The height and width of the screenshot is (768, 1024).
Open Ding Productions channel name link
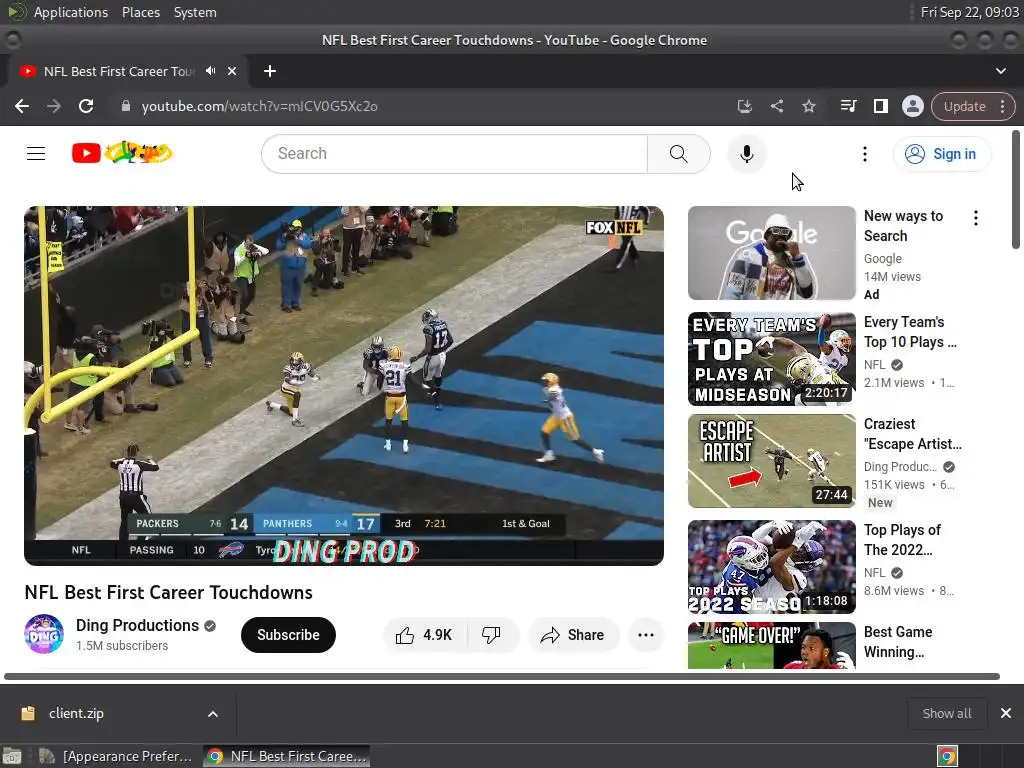pyautogui.click(x=137, y=625)
